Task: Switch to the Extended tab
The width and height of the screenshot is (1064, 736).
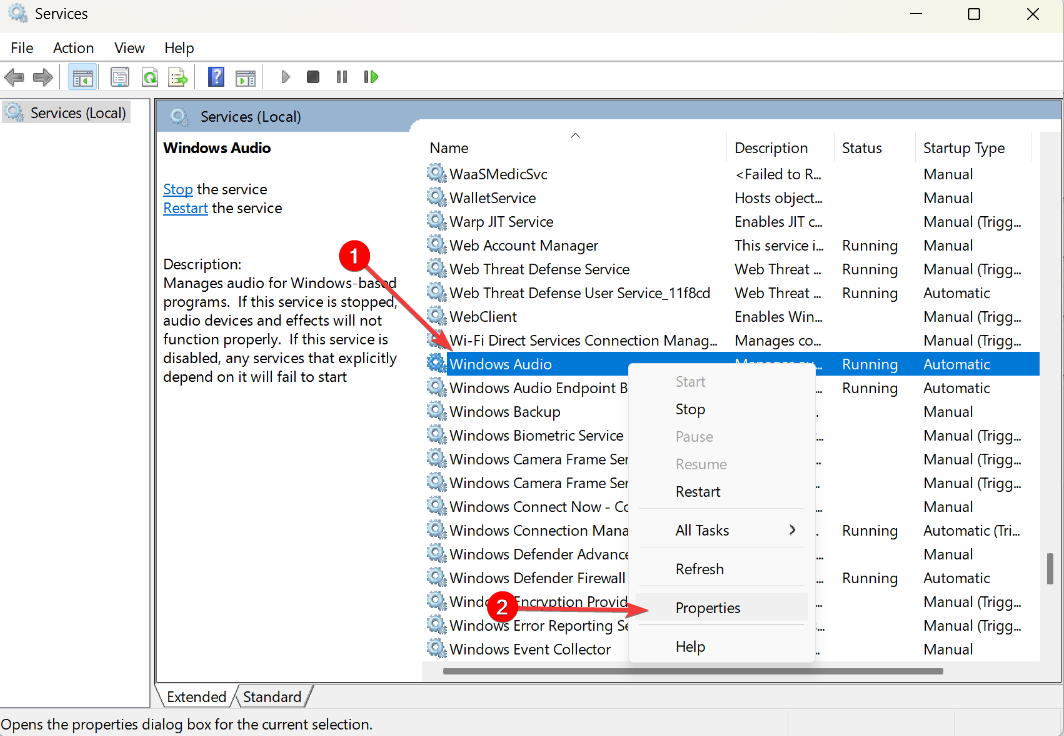Action: coord(196,697)
